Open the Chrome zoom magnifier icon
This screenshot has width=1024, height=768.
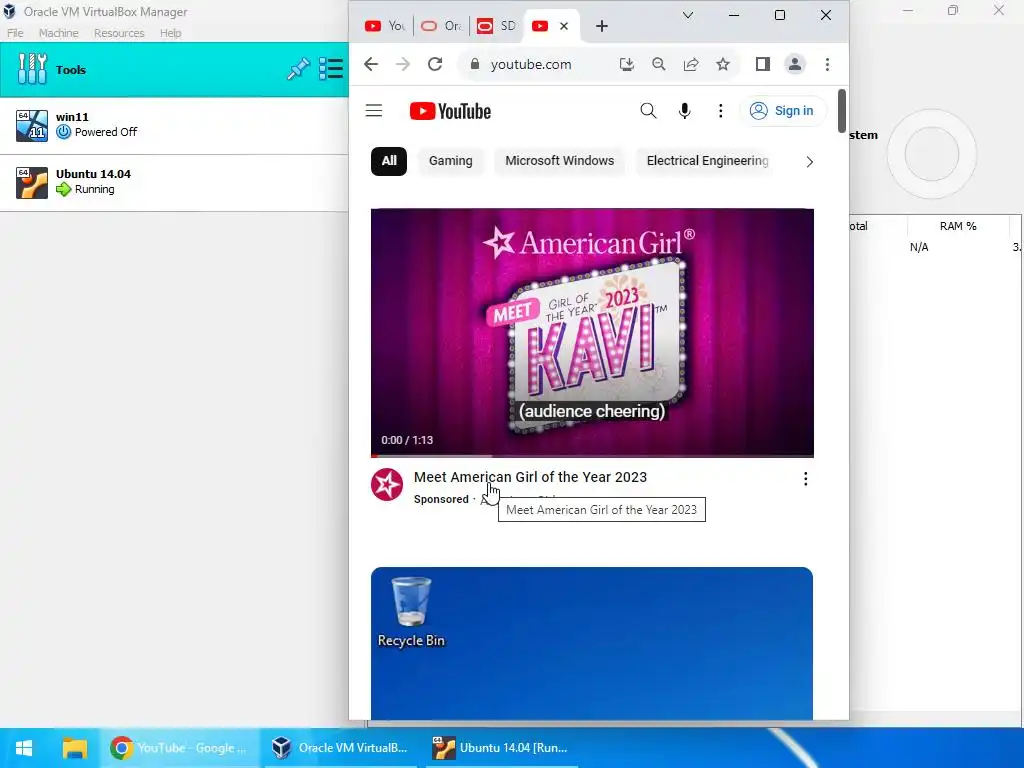[x=658, y=64]
